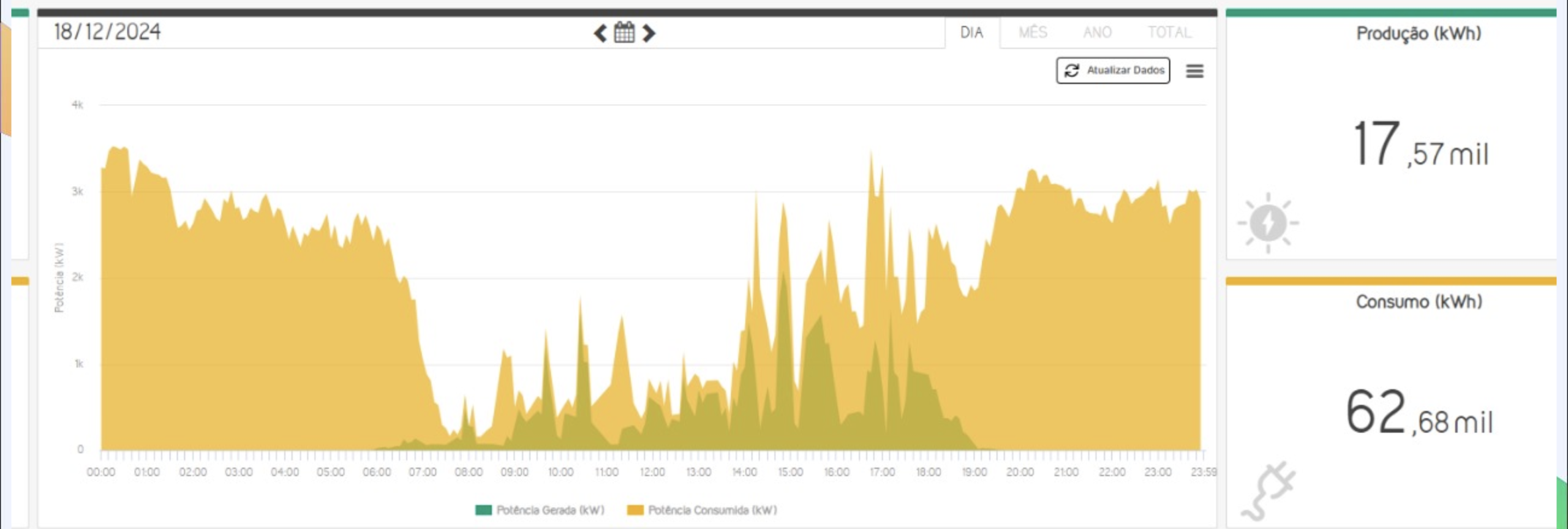
Task: Click the 12:00 label on time axis
Action: point(652,472)
